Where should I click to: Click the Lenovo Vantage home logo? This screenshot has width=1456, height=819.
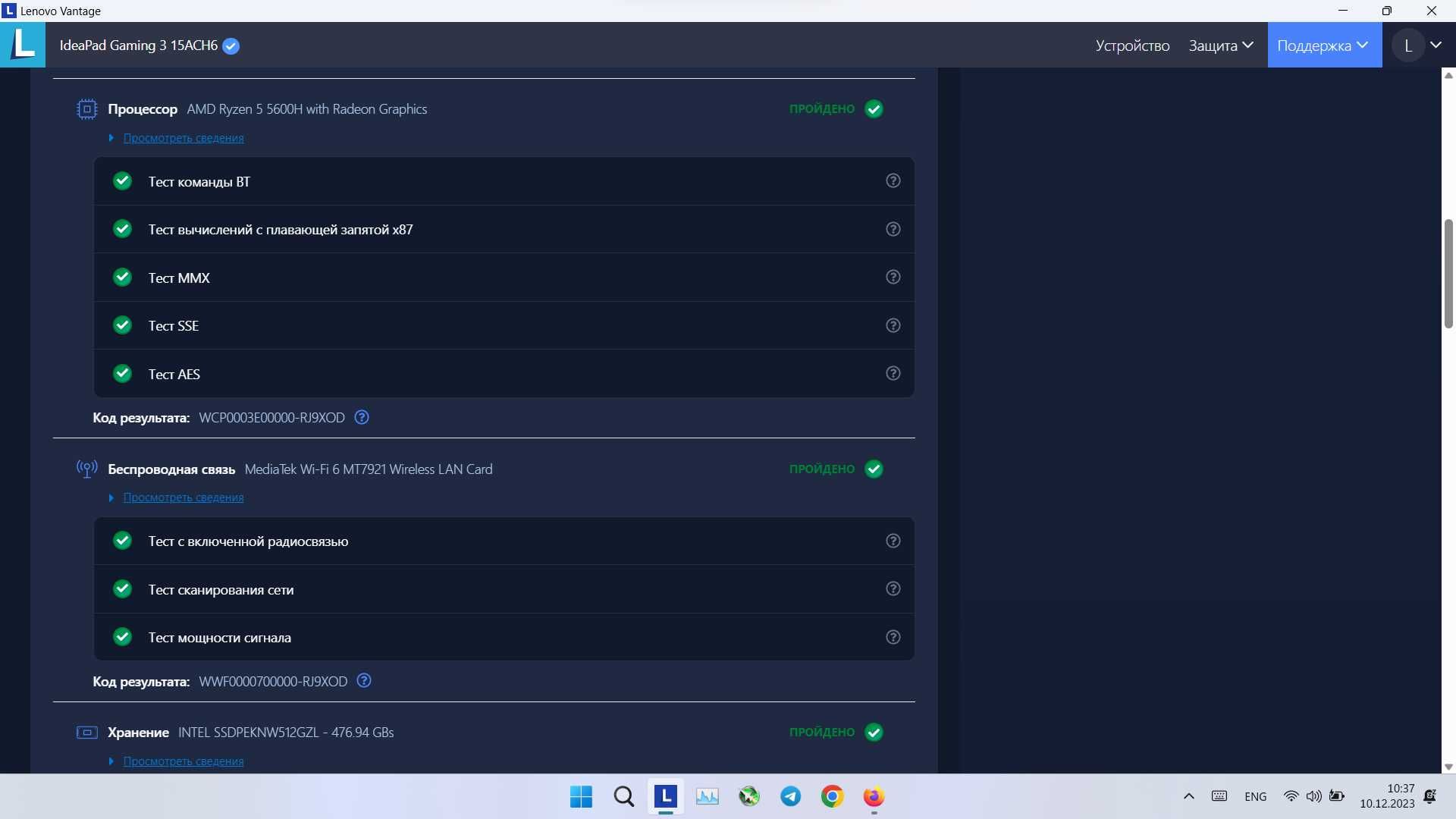pos(23,45)
